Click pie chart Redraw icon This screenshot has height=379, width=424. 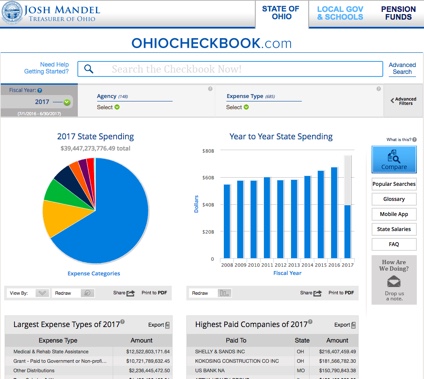(87, 293)
